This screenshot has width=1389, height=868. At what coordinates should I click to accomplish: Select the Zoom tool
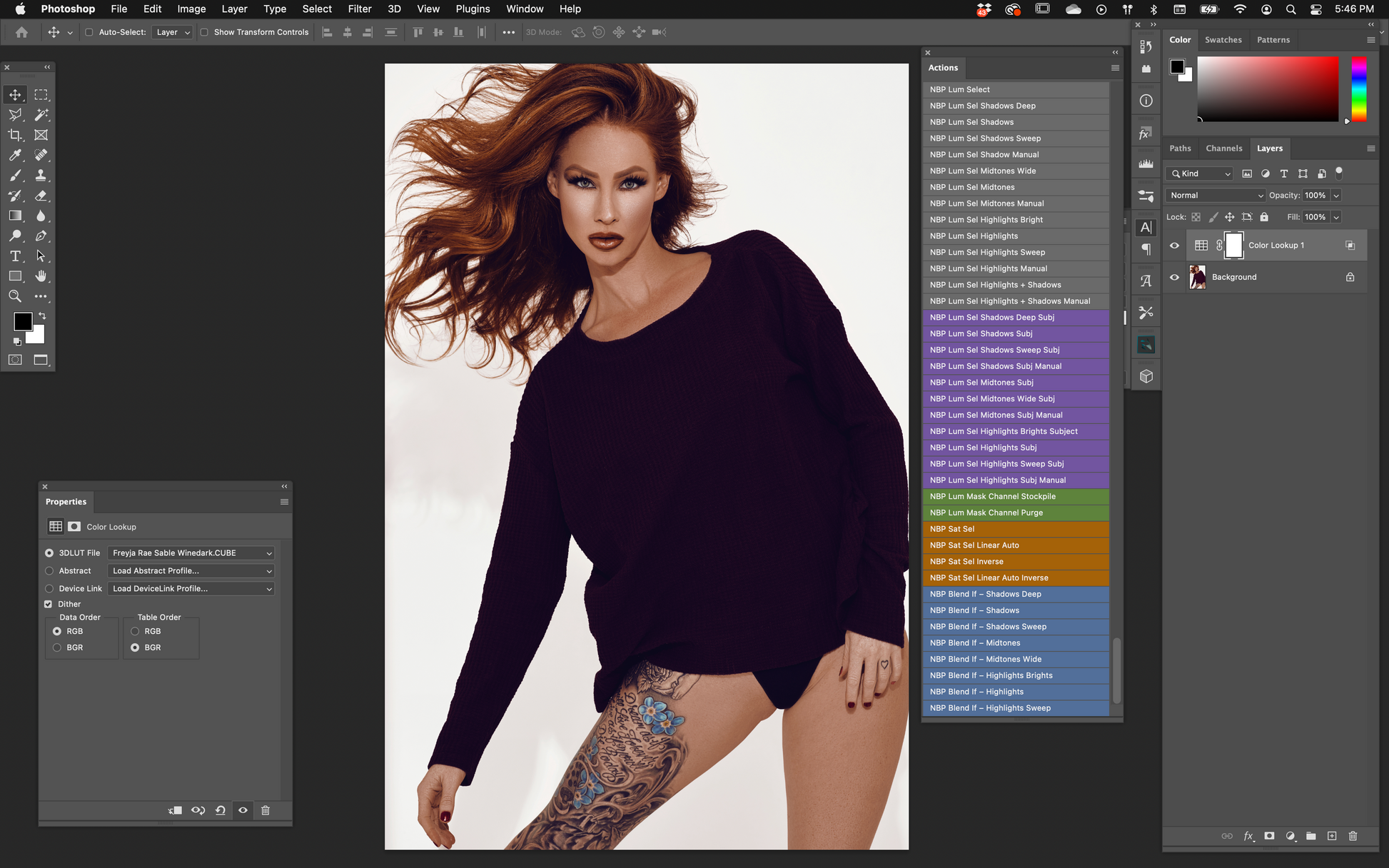[x=15, y=296]
